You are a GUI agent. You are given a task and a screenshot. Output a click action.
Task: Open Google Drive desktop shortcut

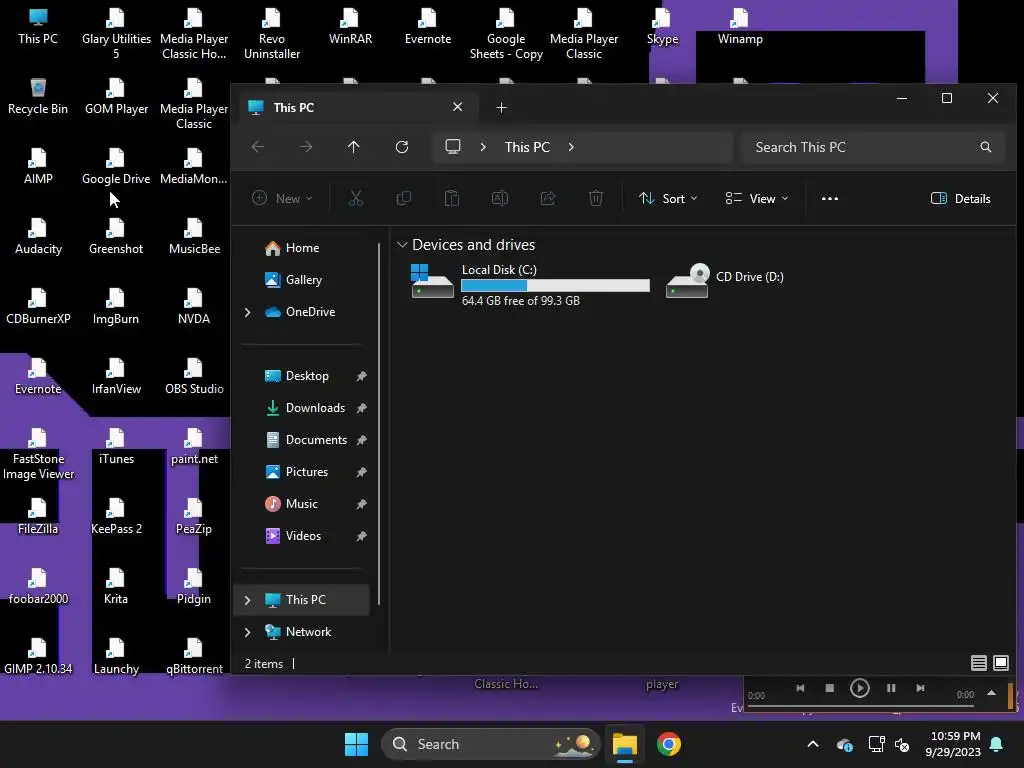coord(116,166)
